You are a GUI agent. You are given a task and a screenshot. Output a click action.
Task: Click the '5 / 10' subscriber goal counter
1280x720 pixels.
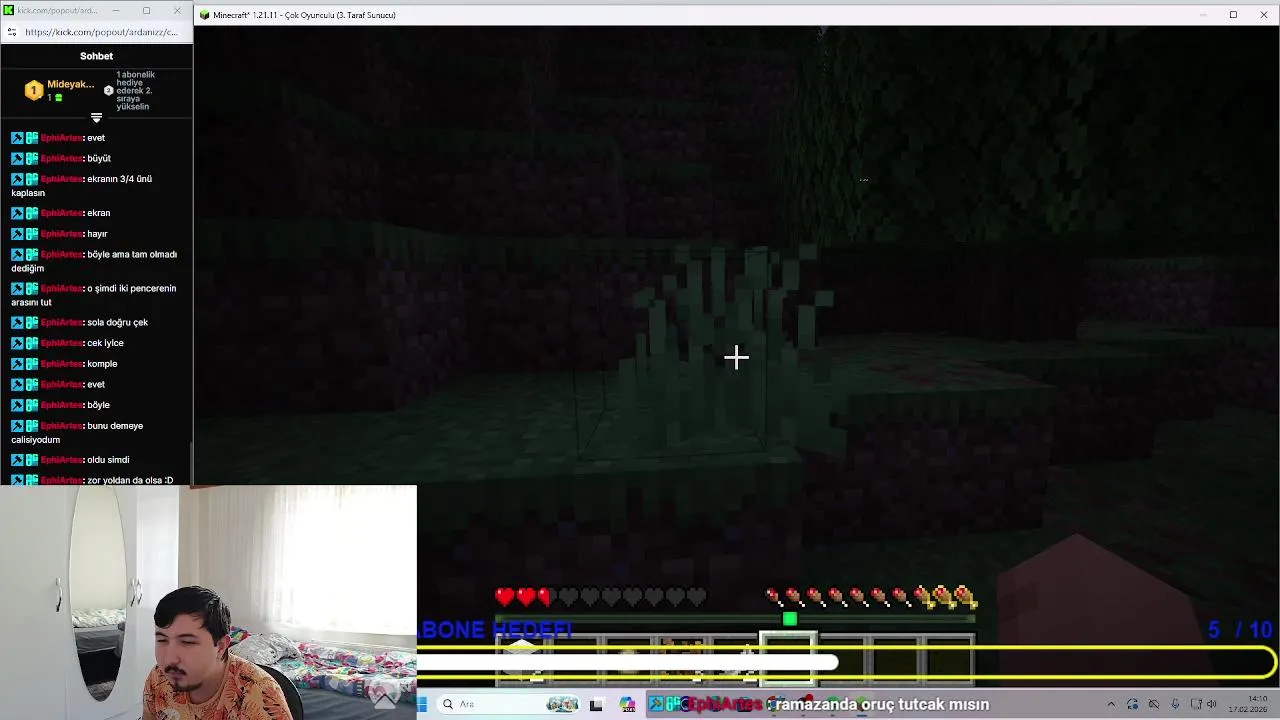click(x=1240, y=630)
